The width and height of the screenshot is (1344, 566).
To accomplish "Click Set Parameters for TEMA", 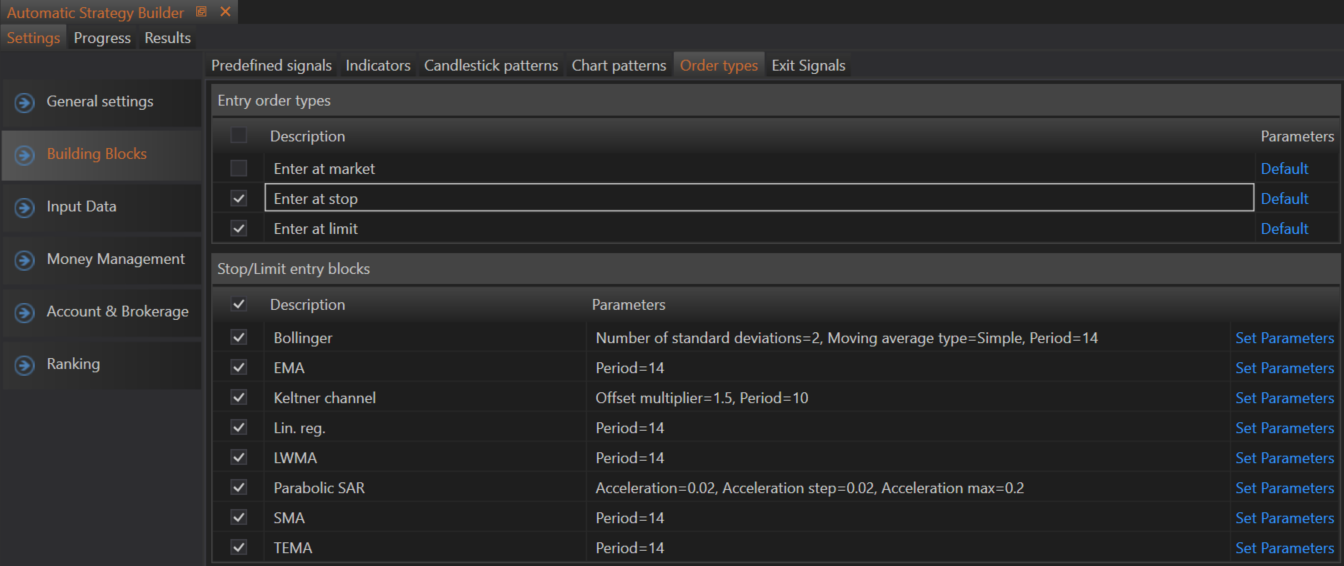I will [x=1284, y=548].
